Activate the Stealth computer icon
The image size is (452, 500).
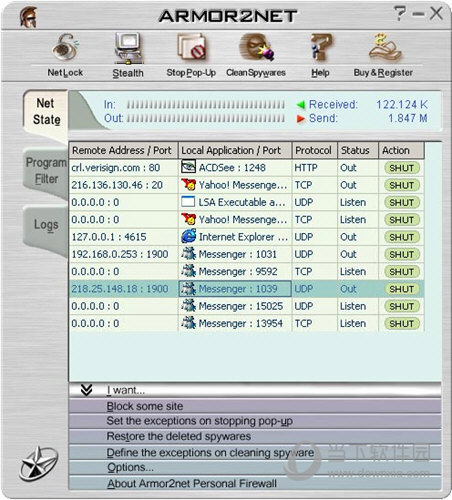click(x=128, y=48)
